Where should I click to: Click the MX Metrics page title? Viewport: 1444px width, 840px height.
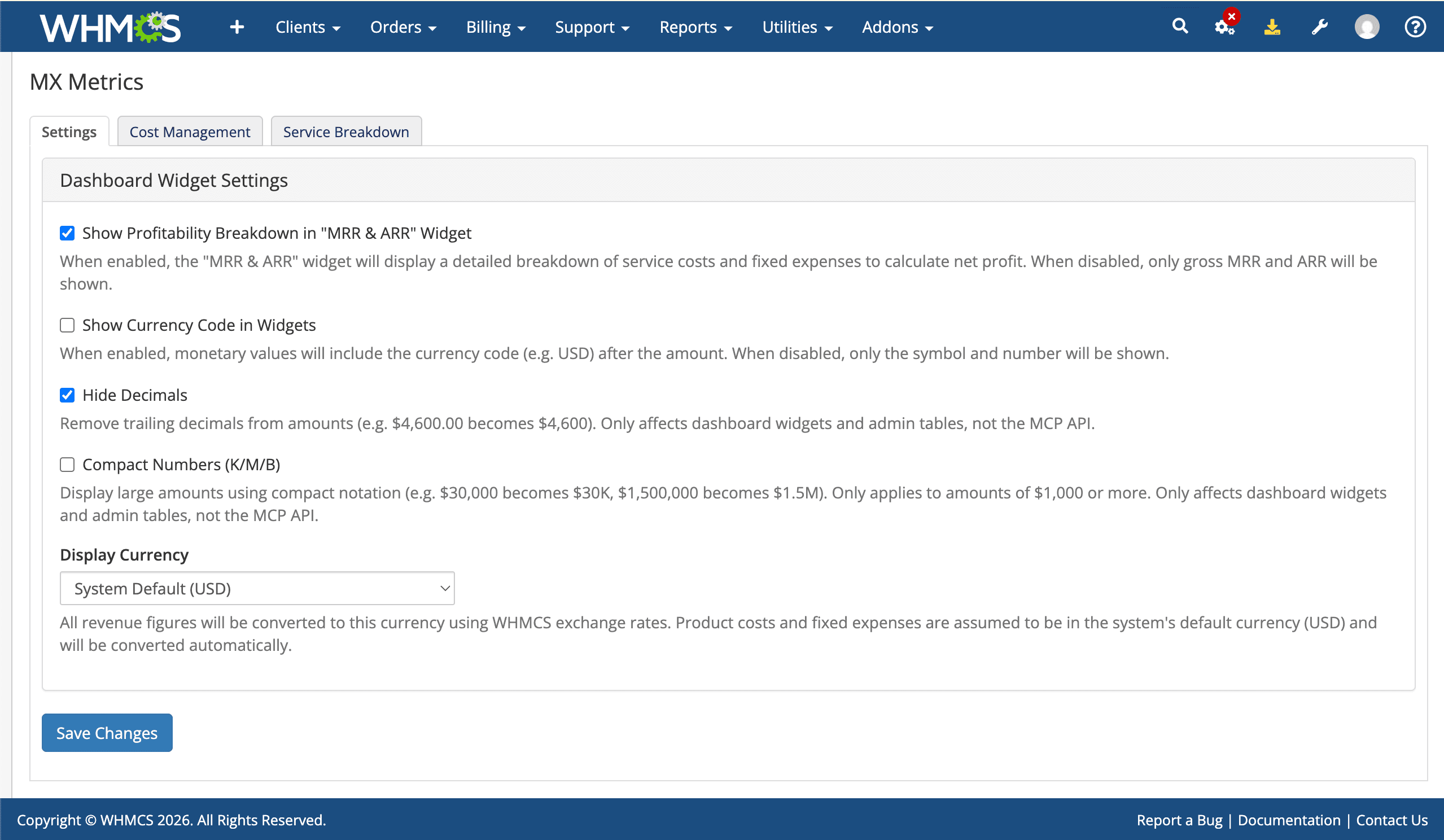(x=86, y=82)
